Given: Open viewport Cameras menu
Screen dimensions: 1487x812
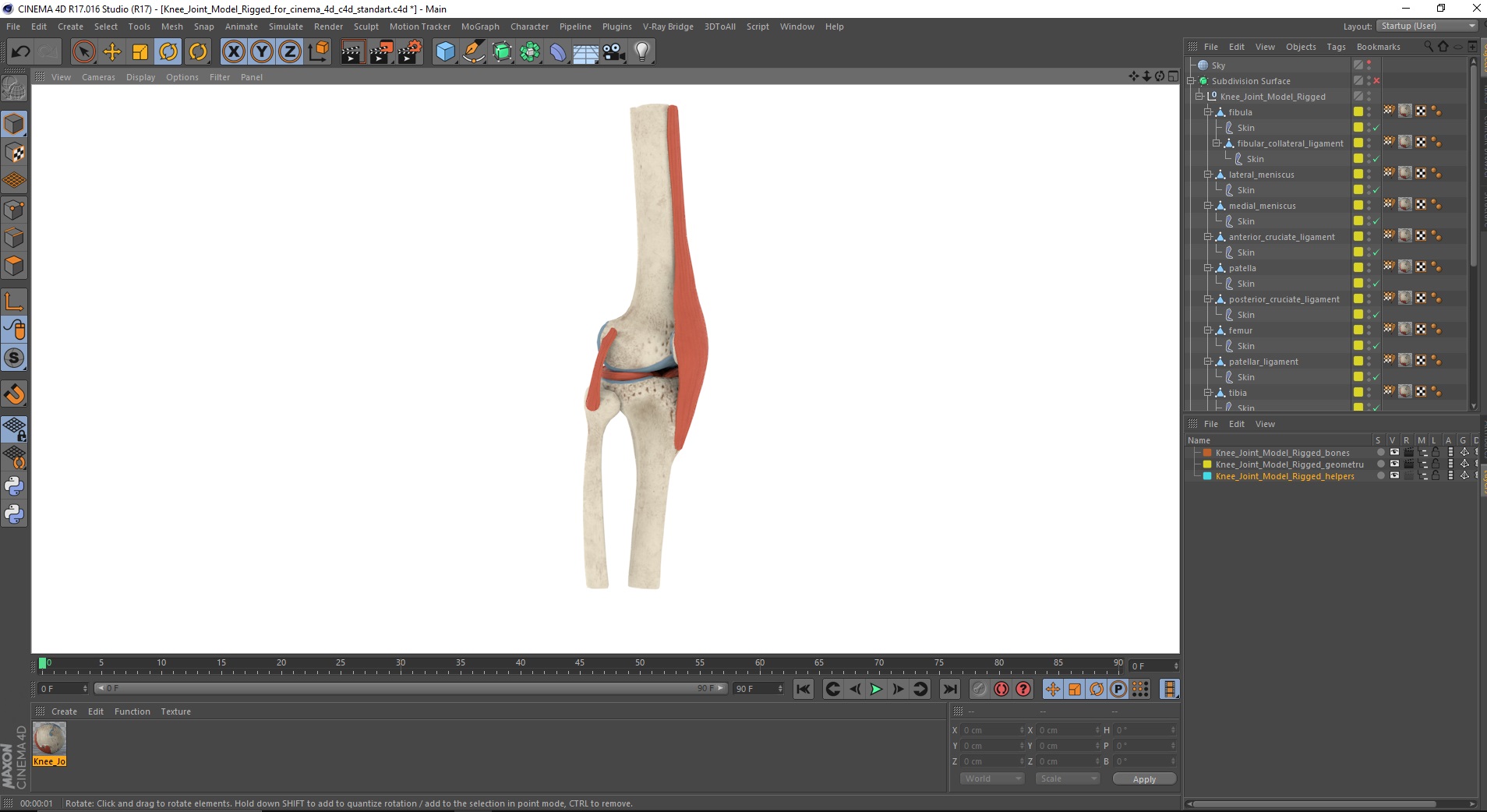Looking at the screenshot, I should tap(98, 77).
